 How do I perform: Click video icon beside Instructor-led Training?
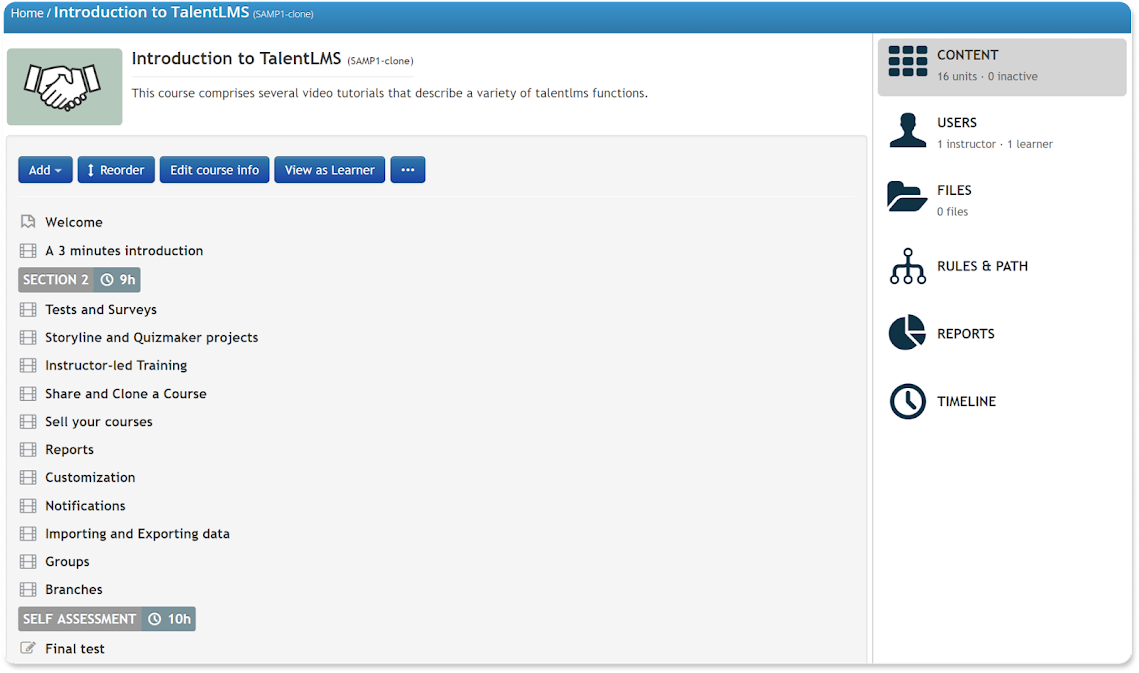click(28, 366)
